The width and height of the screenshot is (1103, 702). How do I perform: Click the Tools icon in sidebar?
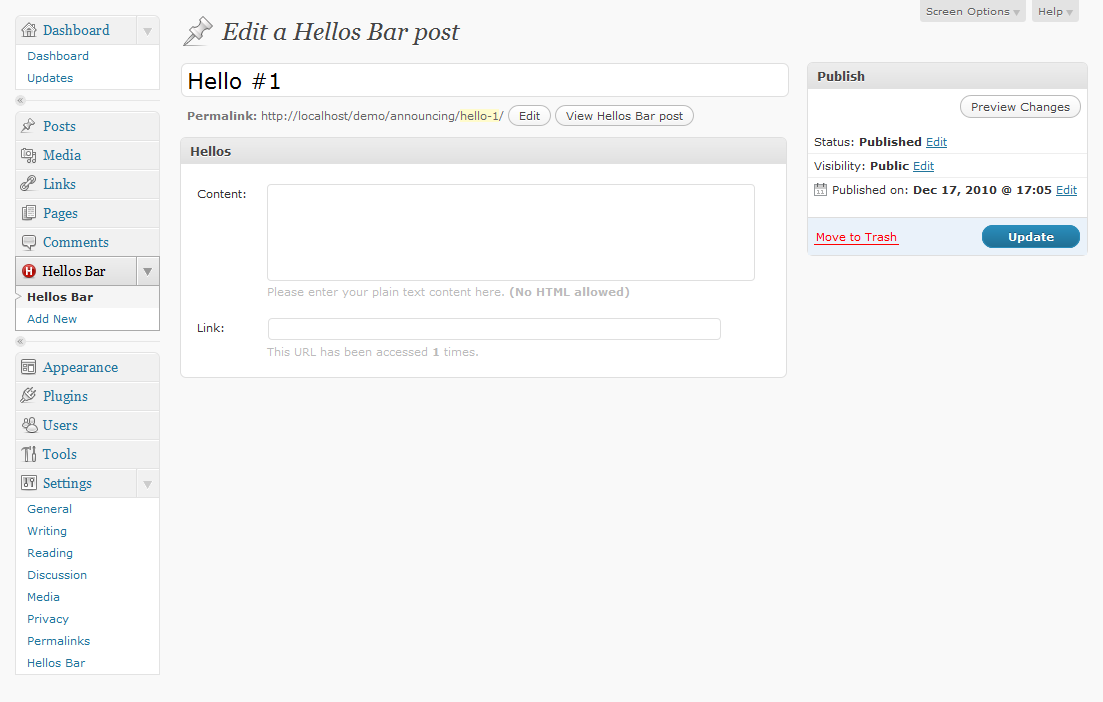pyautogui.click(x=28, y=454)
